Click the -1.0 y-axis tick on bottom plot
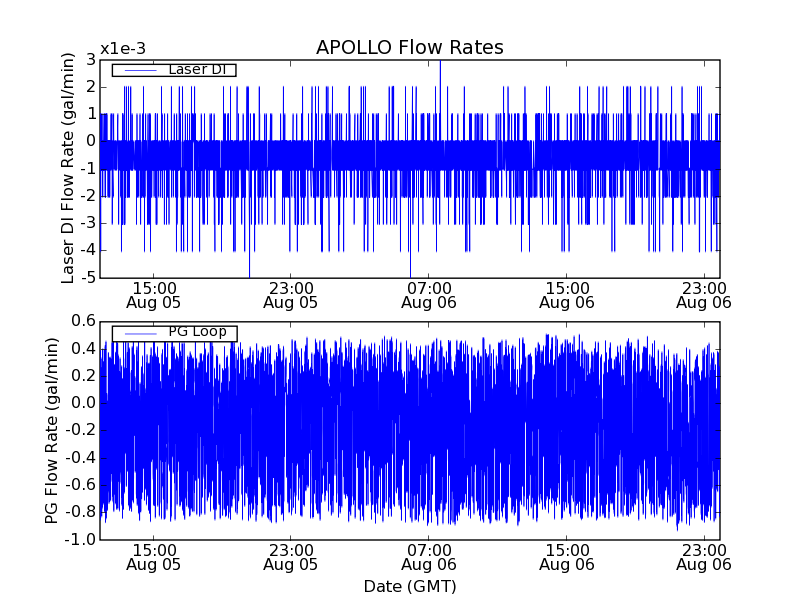The image size is (800, 600). (81, 539)
